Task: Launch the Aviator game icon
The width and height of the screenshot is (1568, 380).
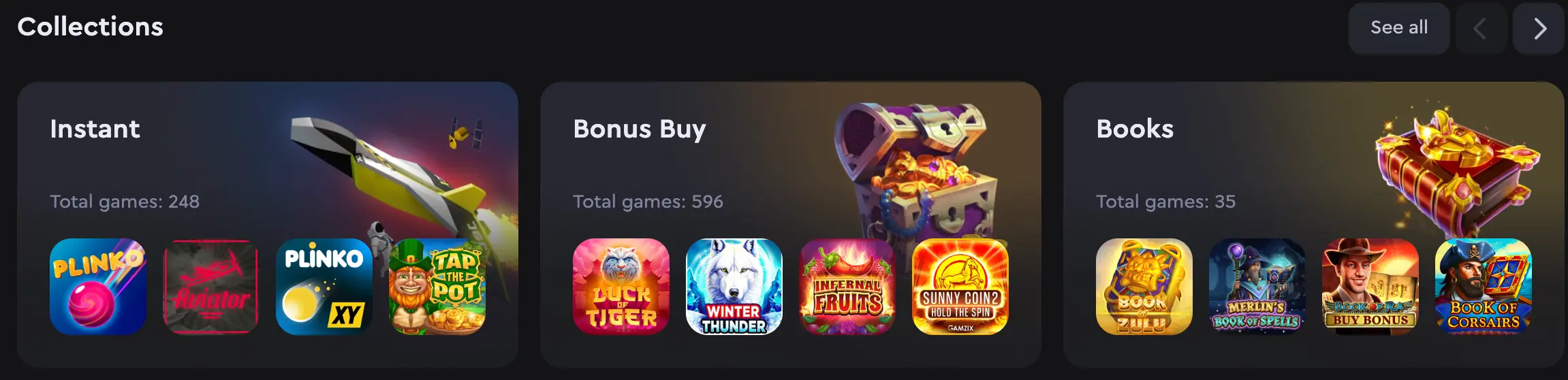Action: (x=211, y=287)
